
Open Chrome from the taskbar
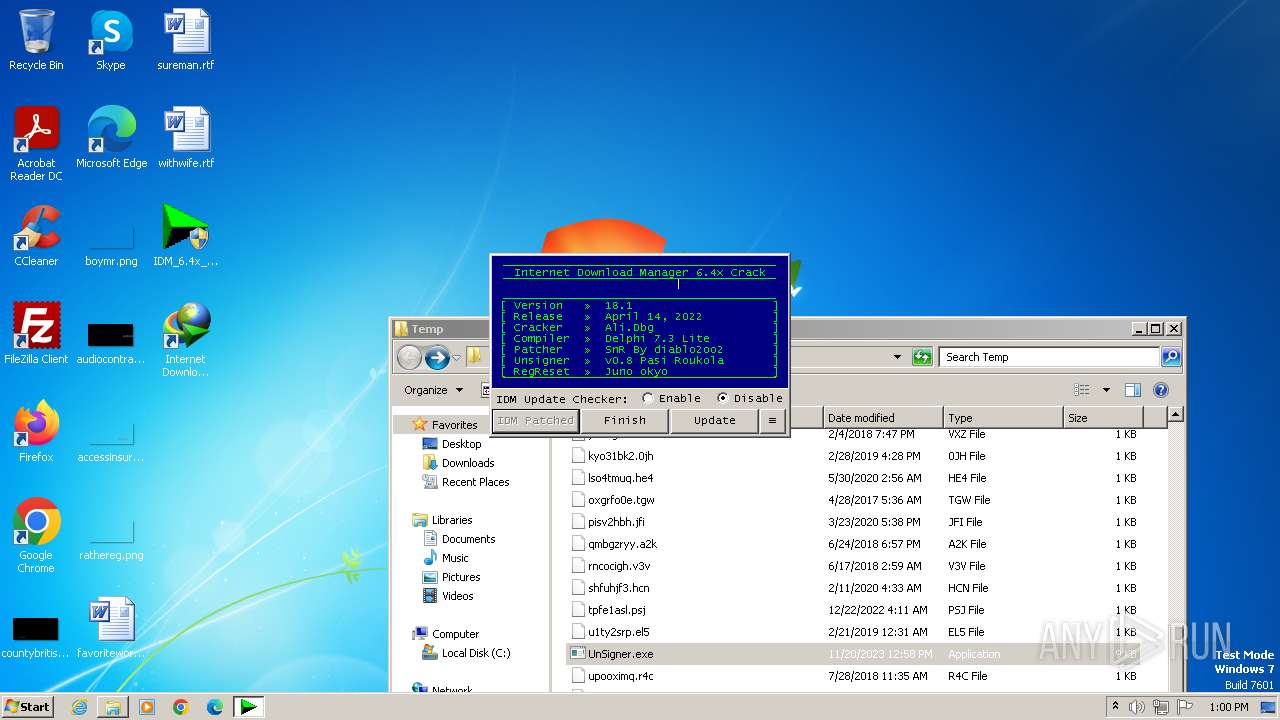coord(181,707)
